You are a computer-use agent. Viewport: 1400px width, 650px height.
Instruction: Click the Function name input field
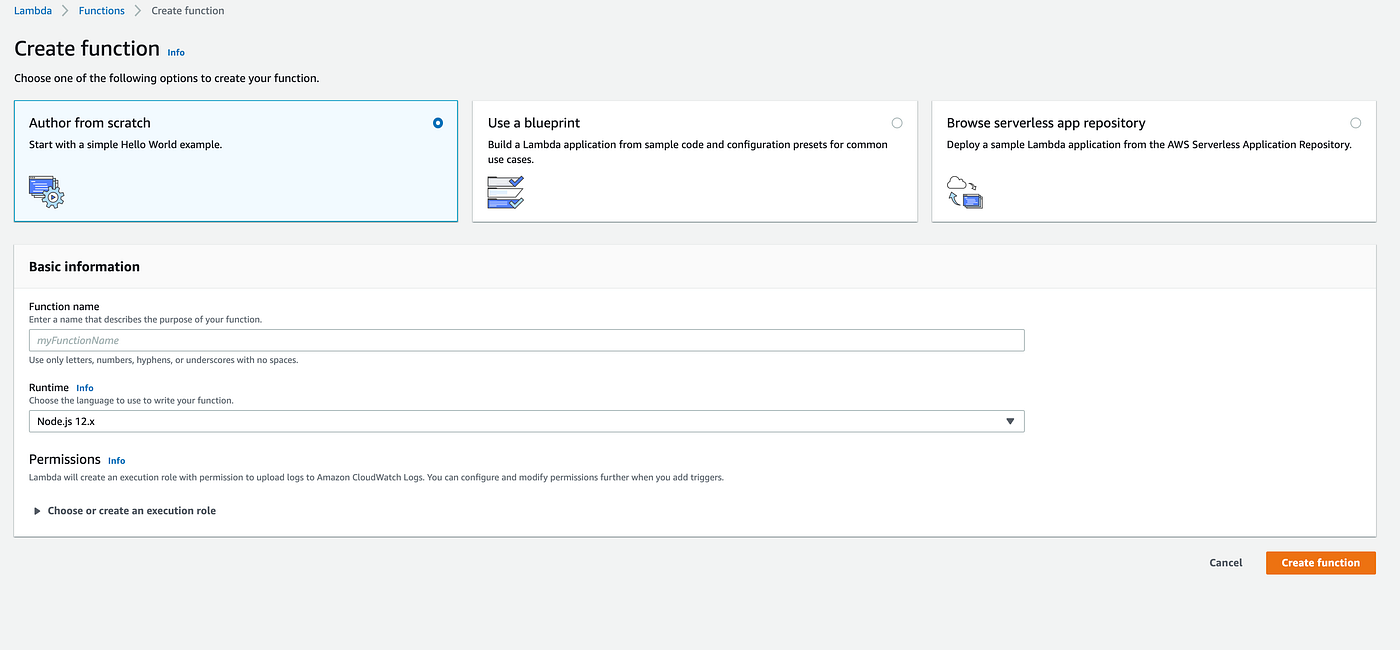pyautogui.click(x=527, y=340)
